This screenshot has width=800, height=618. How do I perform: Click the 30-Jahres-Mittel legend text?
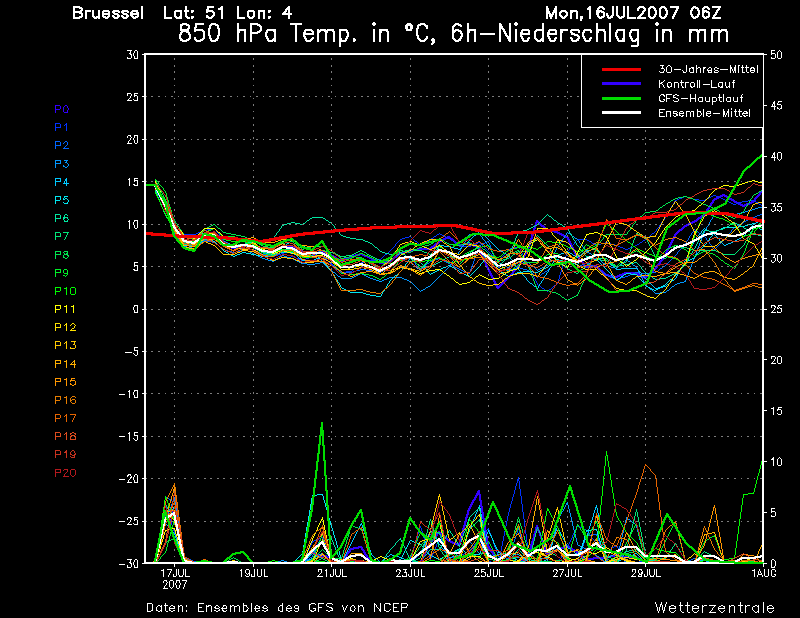click(708, 69)
